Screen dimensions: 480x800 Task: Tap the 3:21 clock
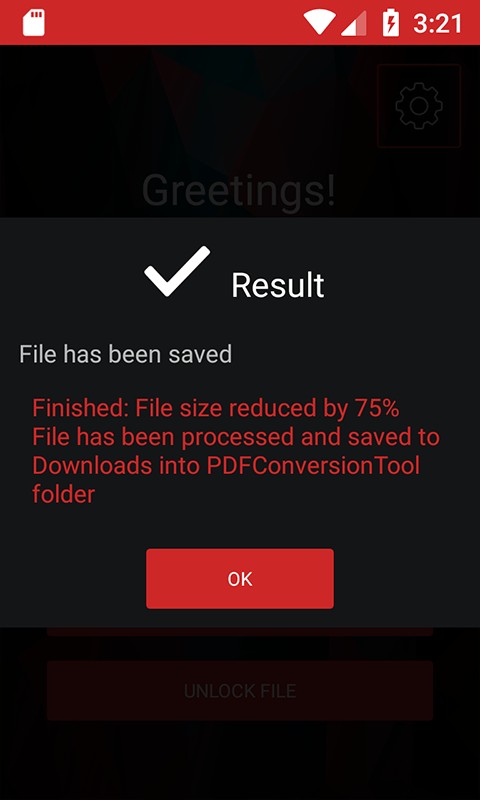437,24
